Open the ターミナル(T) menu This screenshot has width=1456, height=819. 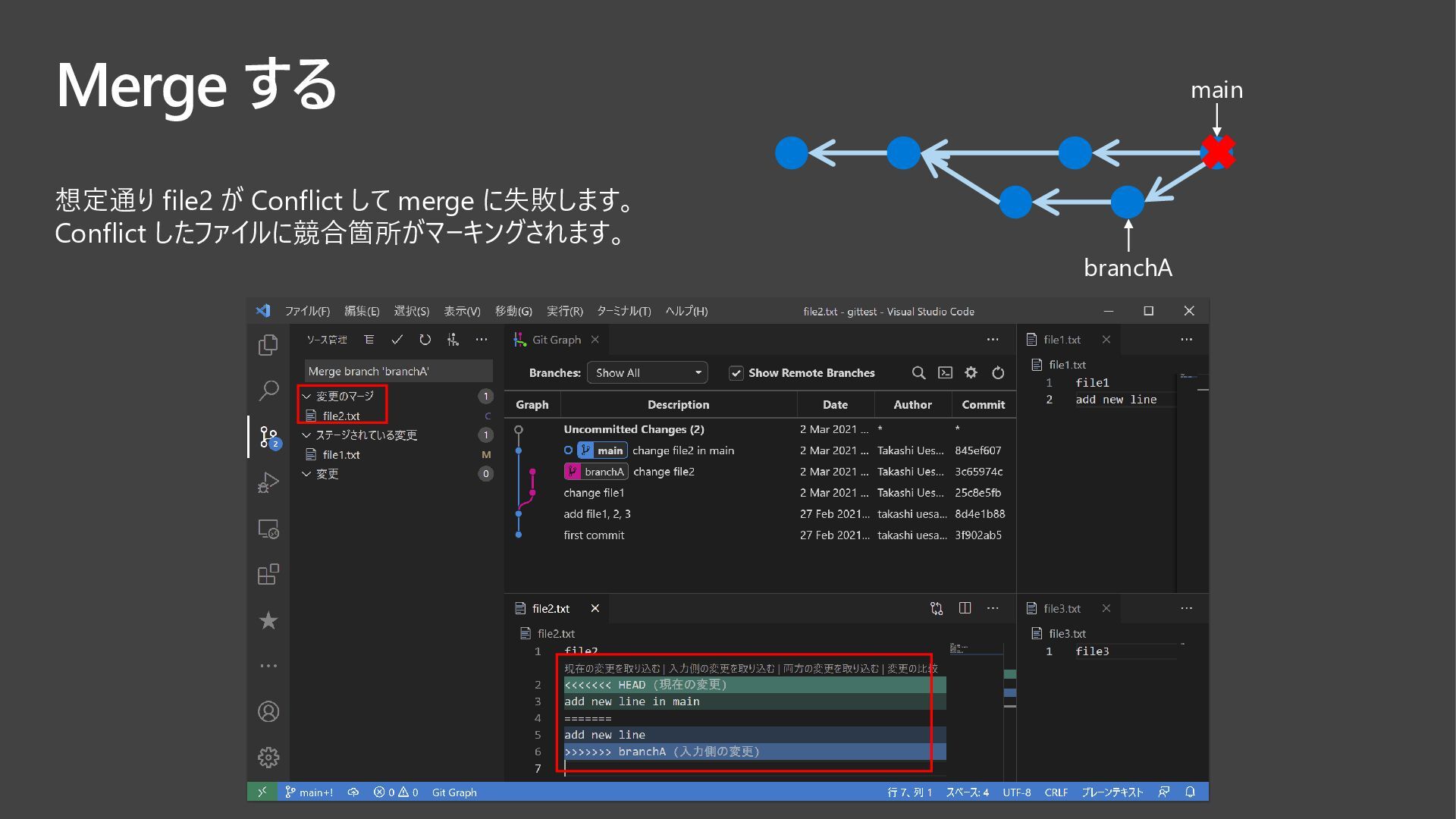coord(623,311)
